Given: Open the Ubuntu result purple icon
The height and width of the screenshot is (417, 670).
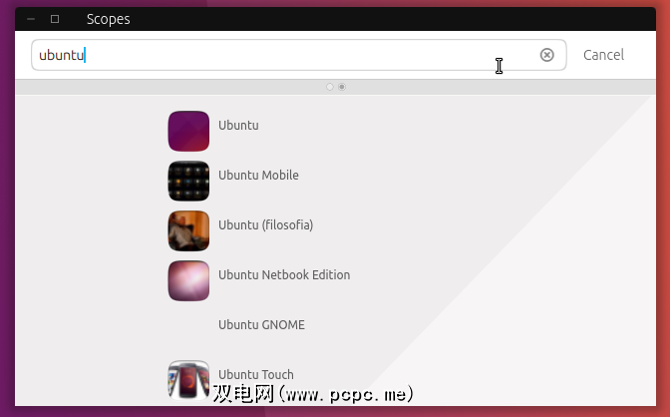Looking at the screenshot, I should pos(188,131).
